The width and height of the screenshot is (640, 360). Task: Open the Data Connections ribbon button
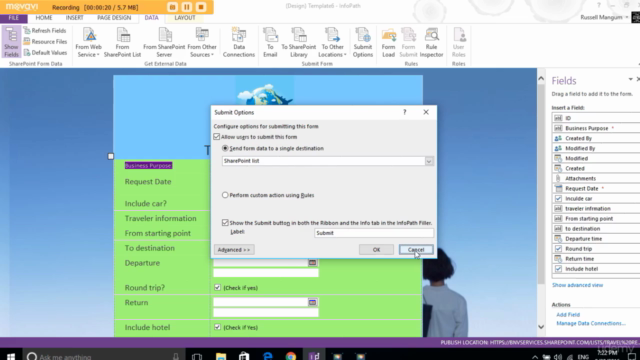pos(239,42)
